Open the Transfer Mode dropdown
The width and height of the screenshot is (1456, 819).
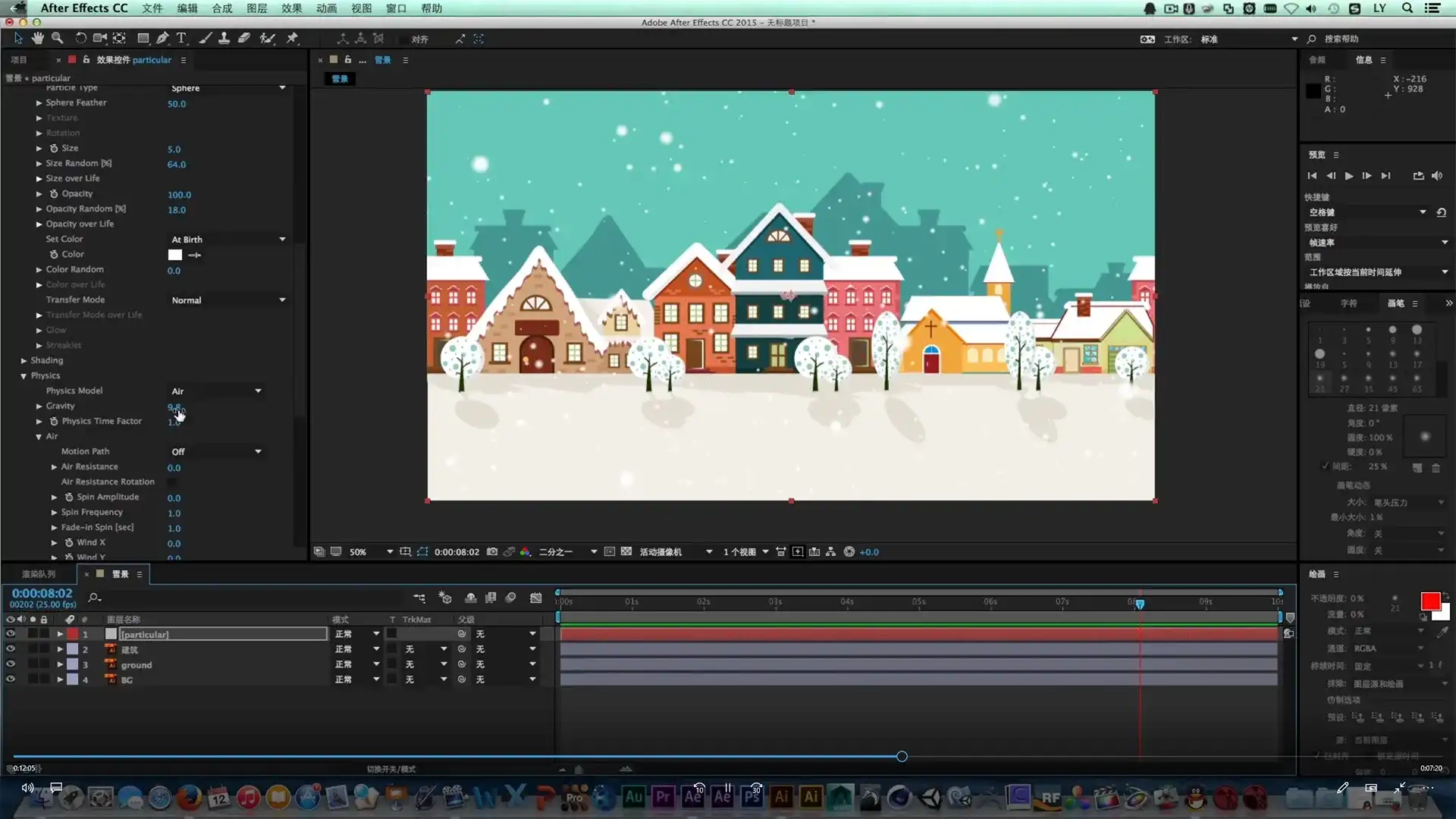tap(227, 300)
